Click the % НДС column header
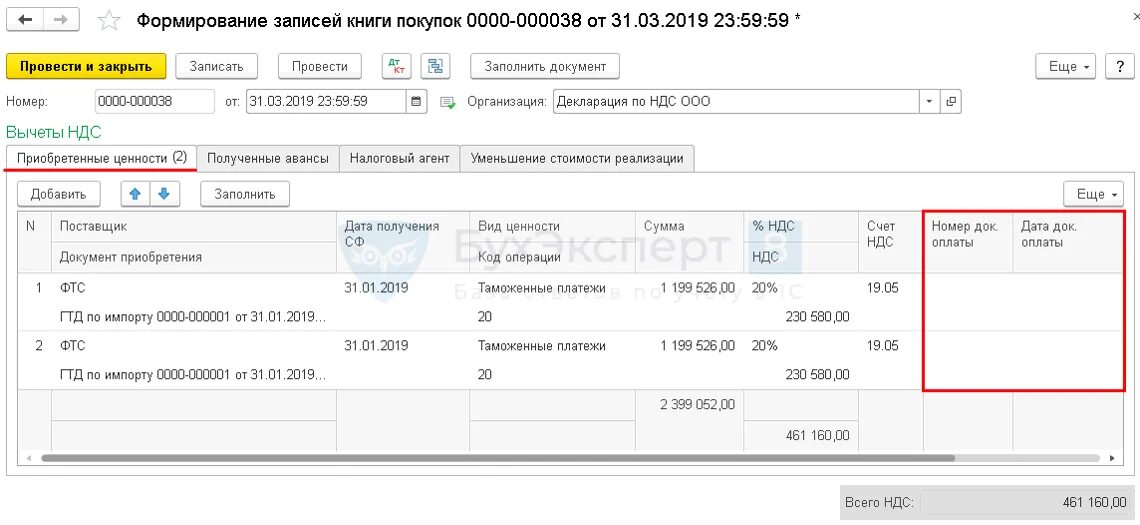 coord(801,226)
